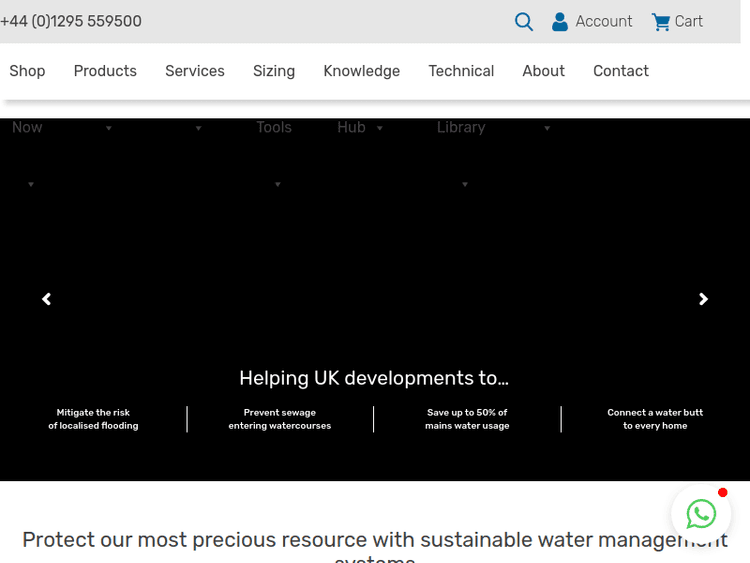Click the search magnifier icon
This screenshot has height=563, width=750.
[x=524, y=22]
